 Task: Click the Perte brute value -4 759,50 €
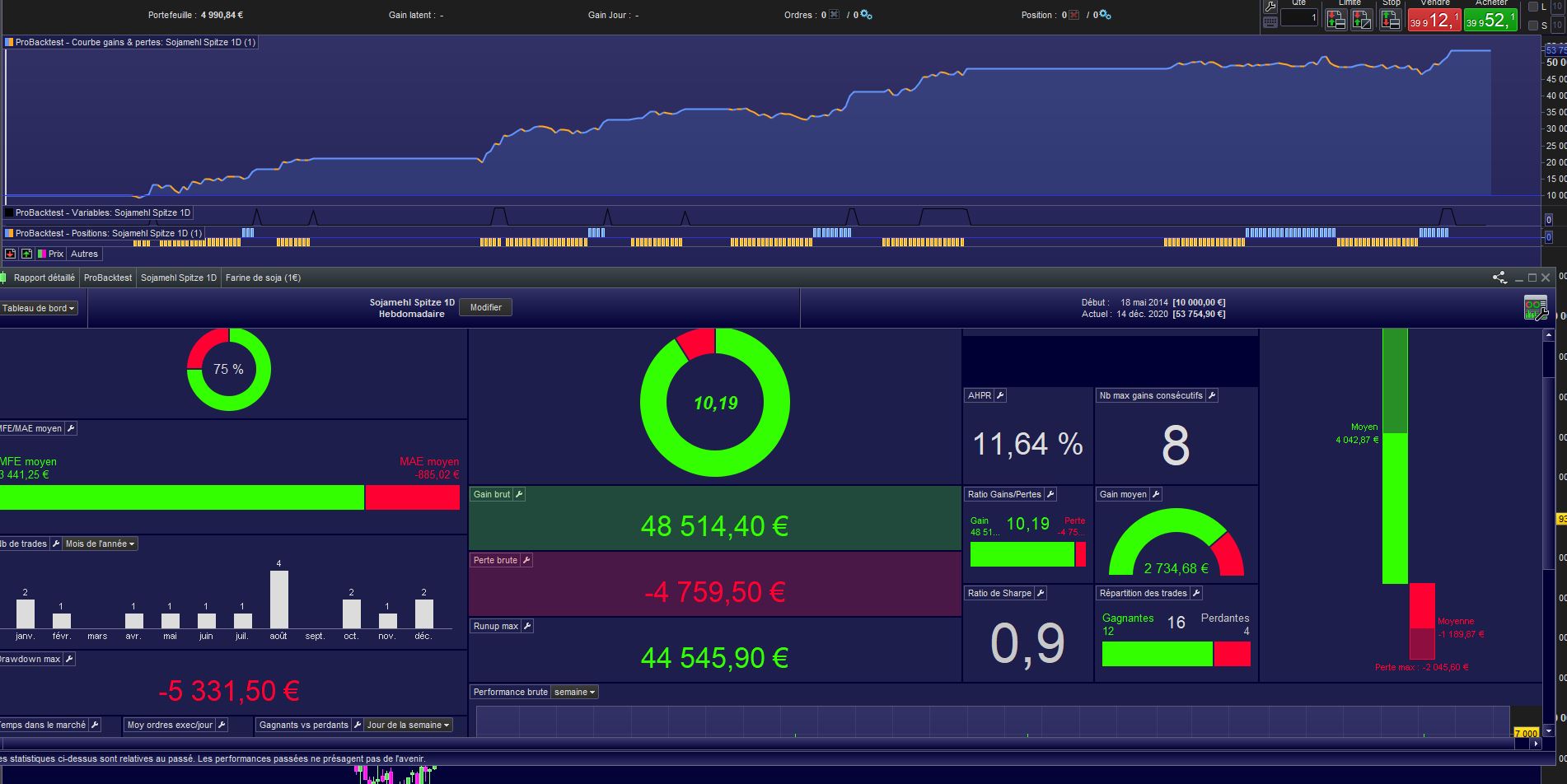(x=714, y=592)
